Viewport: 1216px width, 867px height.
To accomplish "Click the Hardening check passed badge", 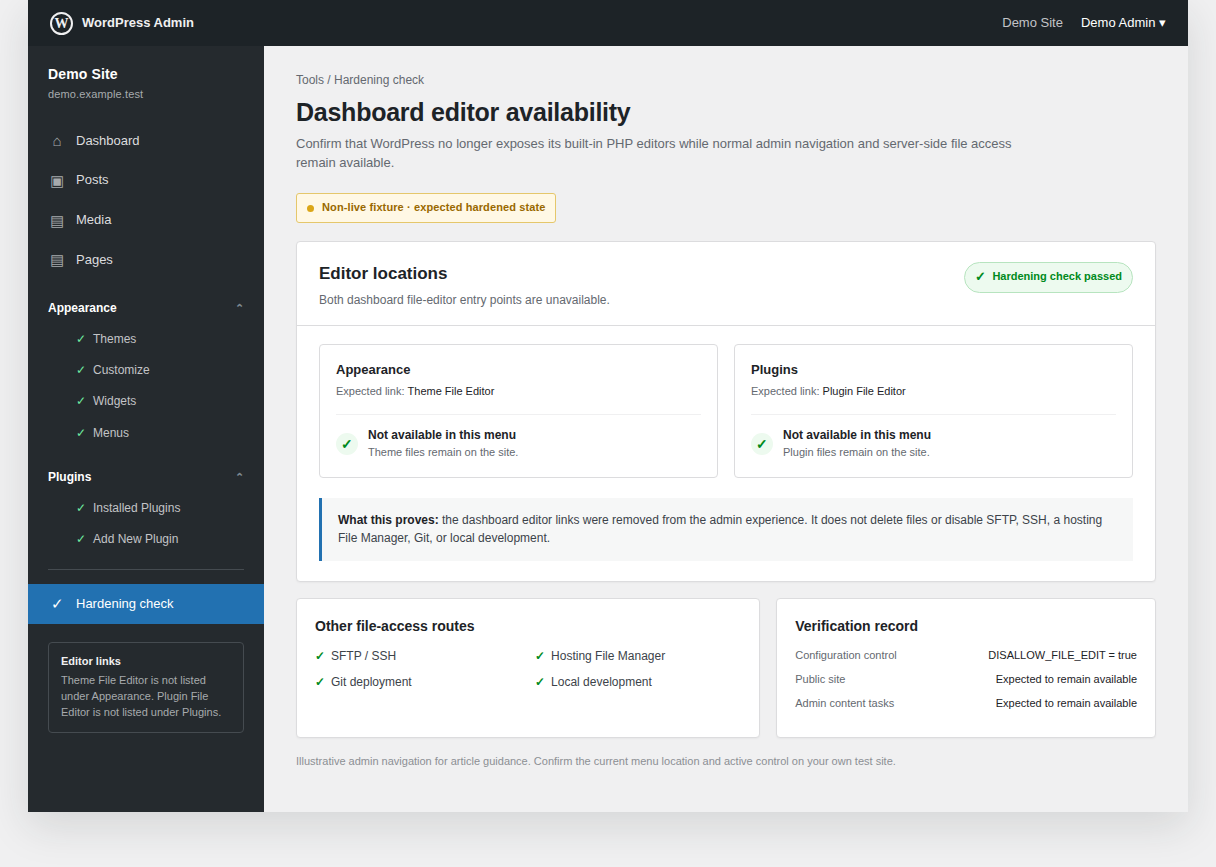I will click(1048, 277).
